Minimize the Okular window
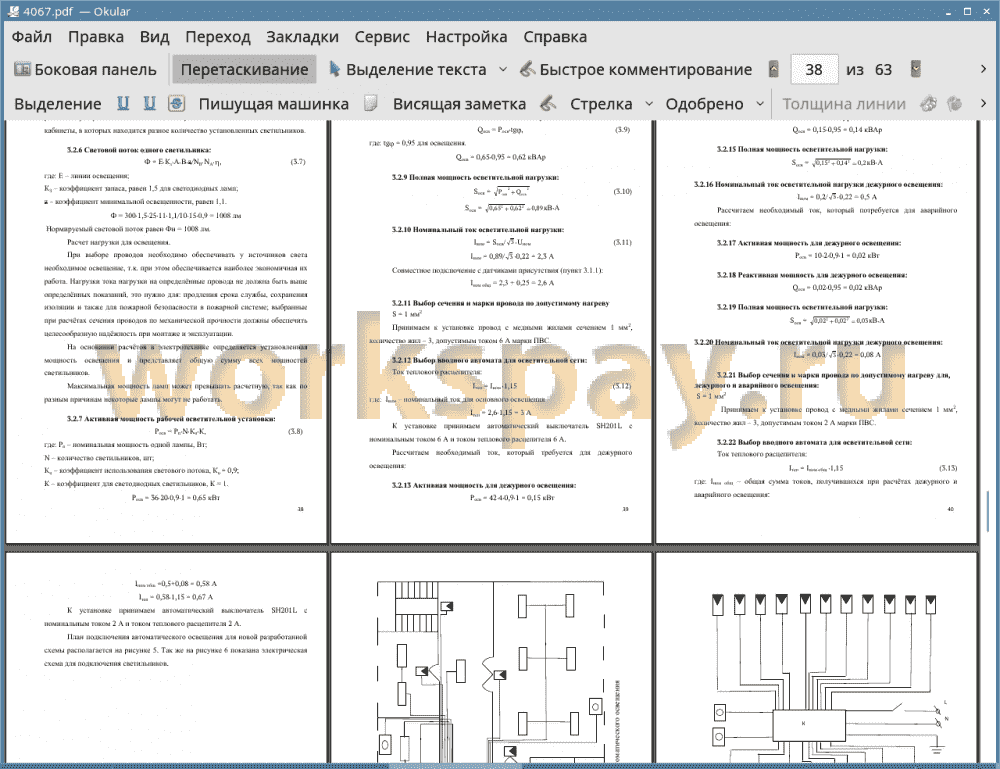Screen dimensions: 1000x769 (x=949, y=11)
